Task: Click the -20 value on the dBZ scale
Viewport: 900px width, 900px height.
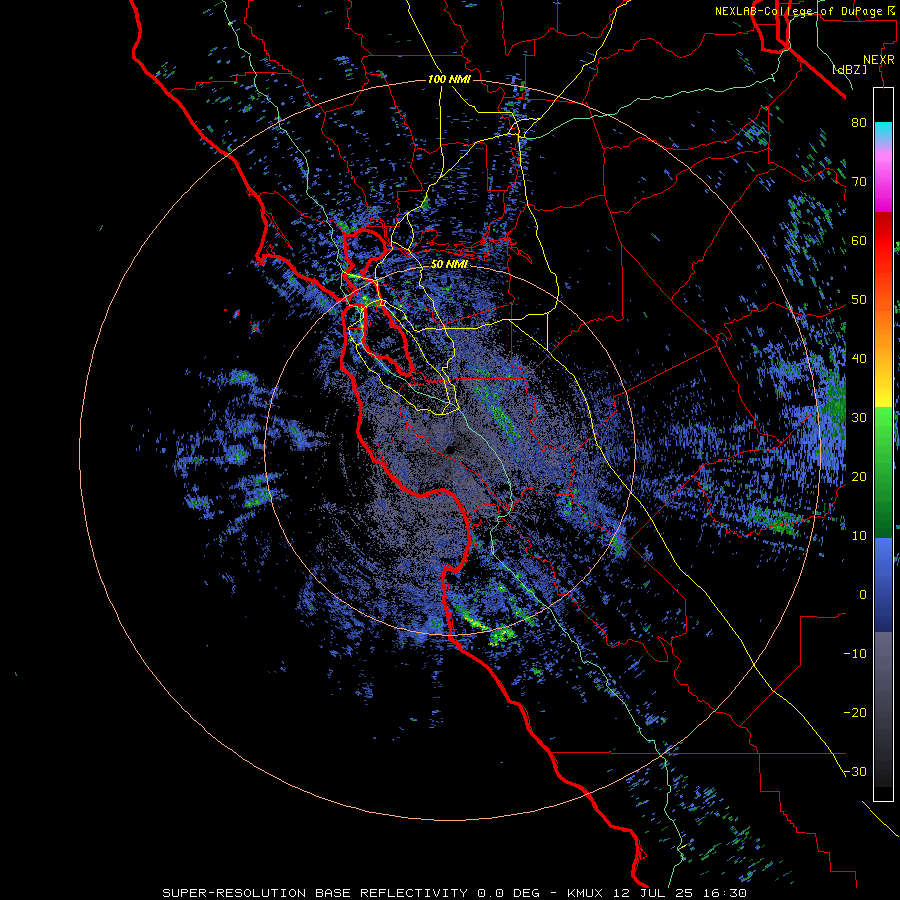Action: tap(855, 712)
